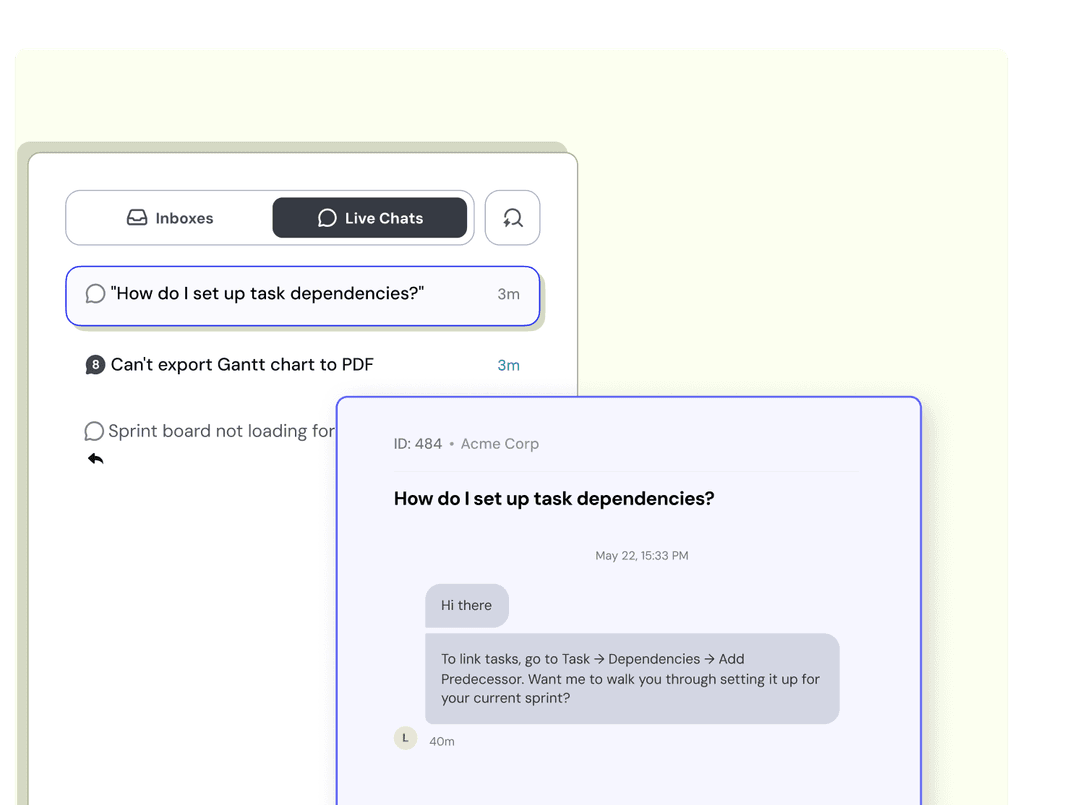Select the "Hi there" message bubble
1080x805 pixels.
point(467,606)
